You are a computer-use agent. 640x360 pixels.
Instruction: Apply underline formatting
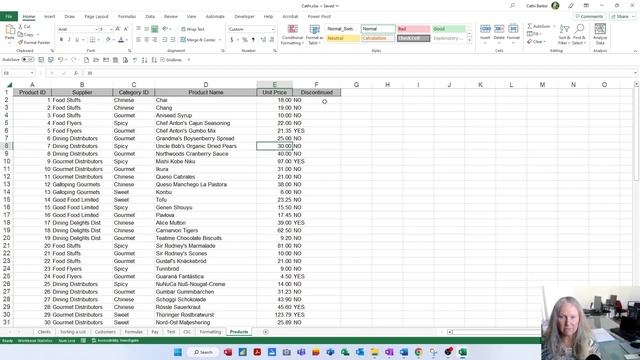77,40
